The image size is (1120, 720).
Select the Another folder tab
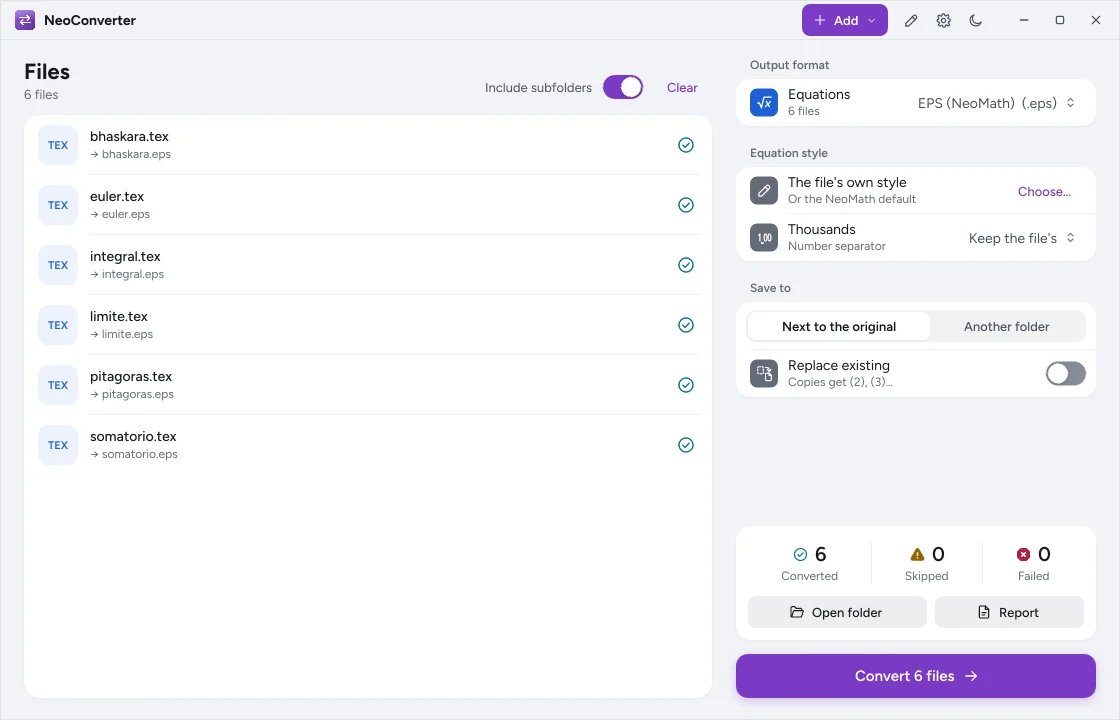pyautogui.click(x=1006, y=326)
